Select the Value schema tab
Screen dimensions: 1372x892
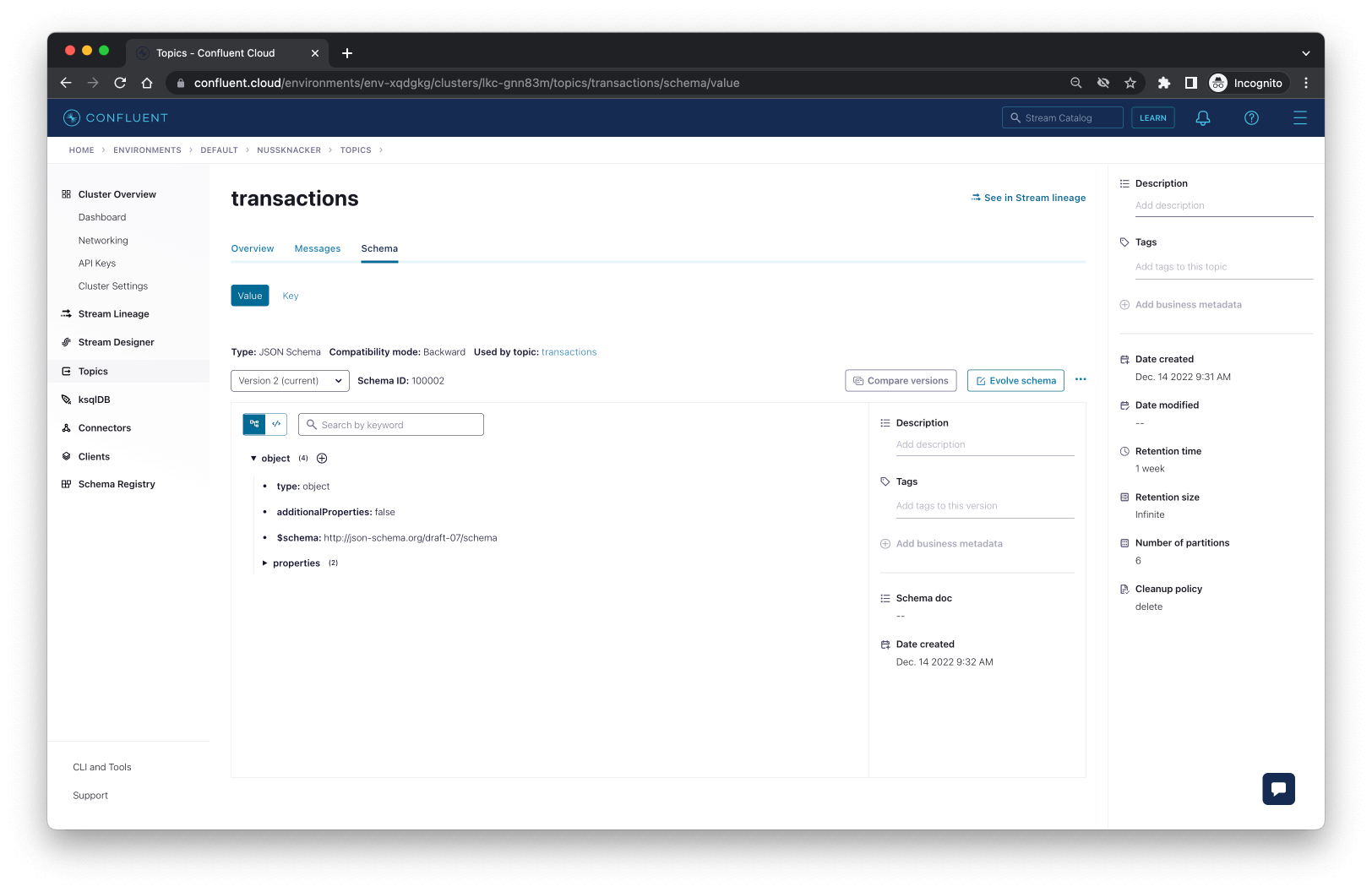pos(250,296)
